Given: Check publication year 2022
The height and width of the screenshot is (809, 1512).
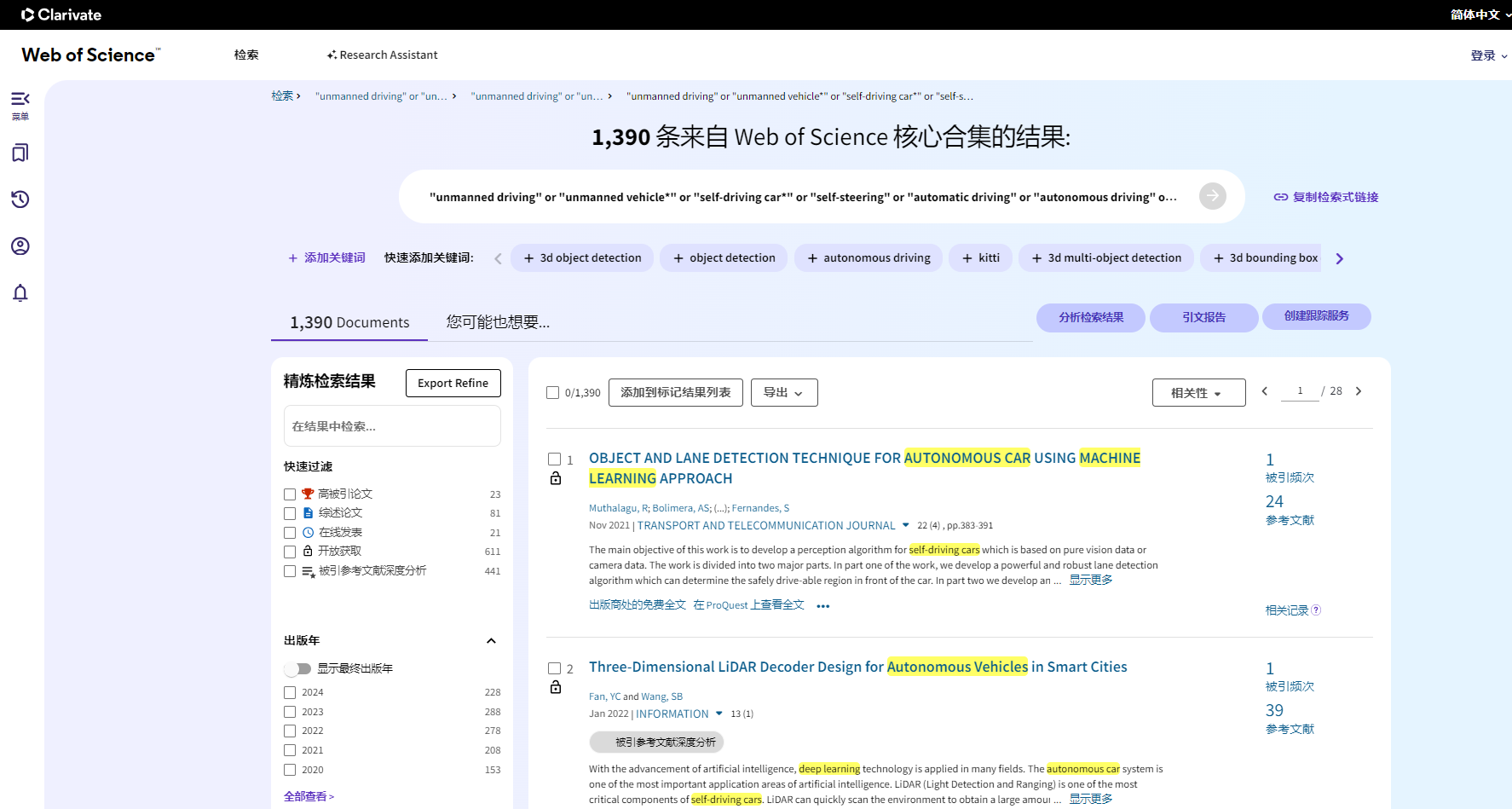Looking at the screenshot, I should point(290,731).
